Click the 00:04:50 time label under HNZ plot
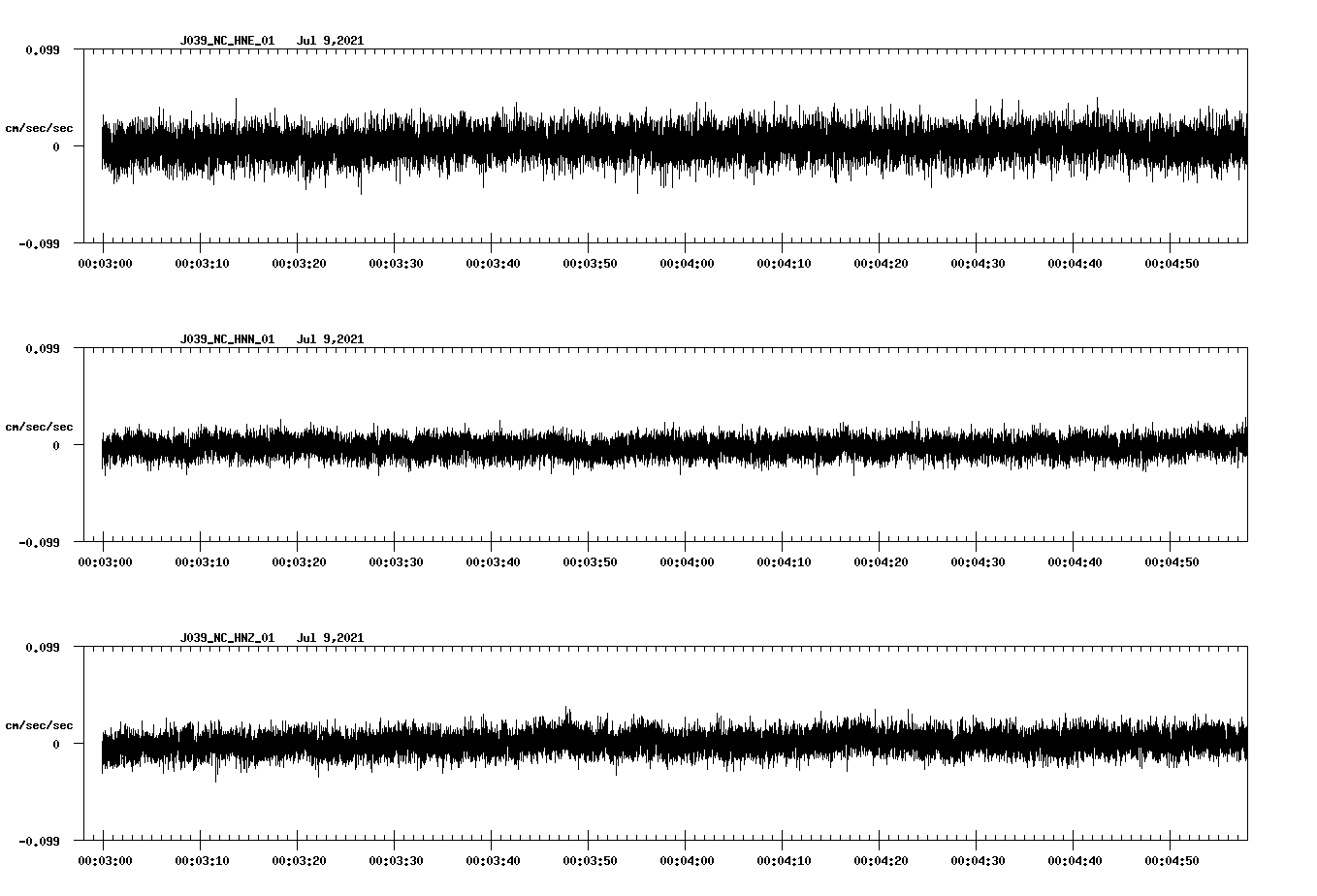 (1172, 861)
